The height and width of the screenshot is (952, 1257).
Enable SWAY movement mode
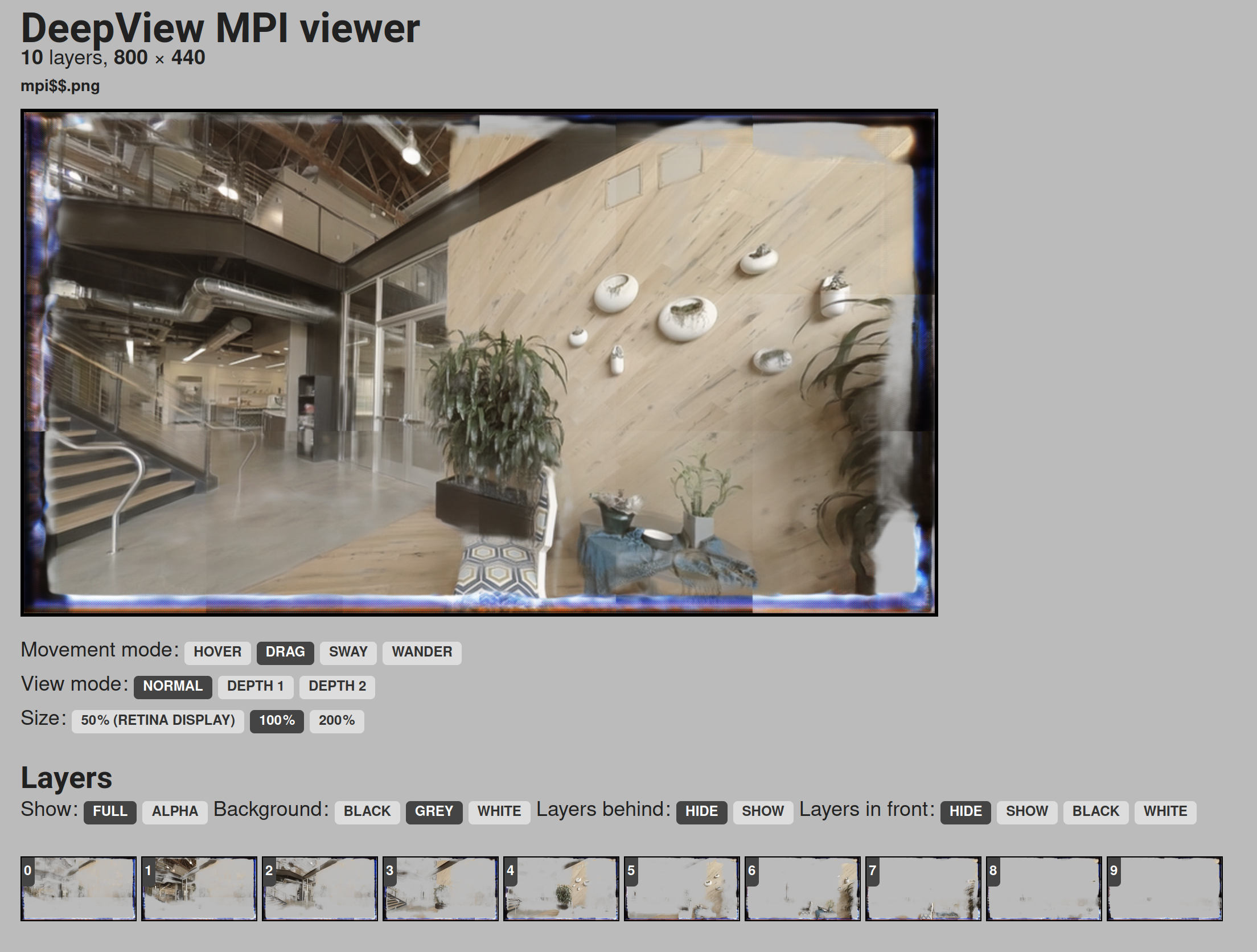click(x=348, y=652)
